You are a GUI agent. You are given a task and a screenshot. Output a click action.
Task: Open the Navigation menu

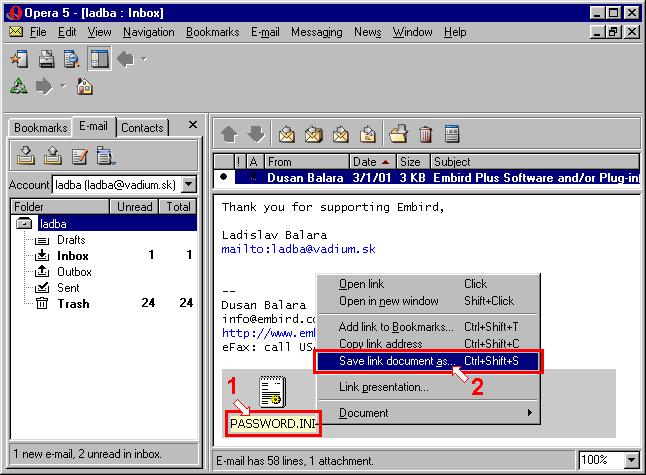(x=148, y=32)
